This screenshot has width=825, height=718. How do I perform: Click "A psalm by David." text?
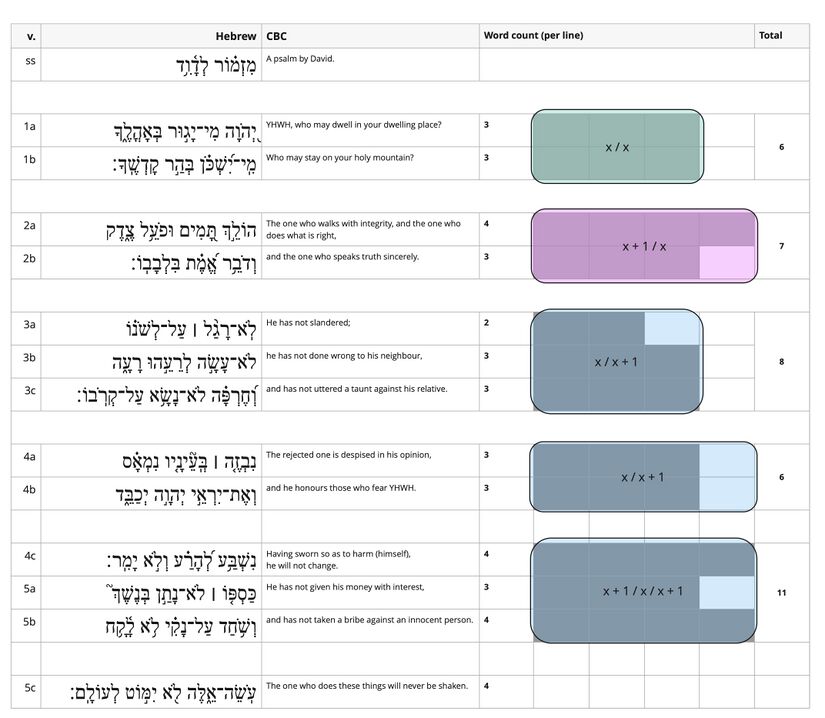click(x=301, y=59)
